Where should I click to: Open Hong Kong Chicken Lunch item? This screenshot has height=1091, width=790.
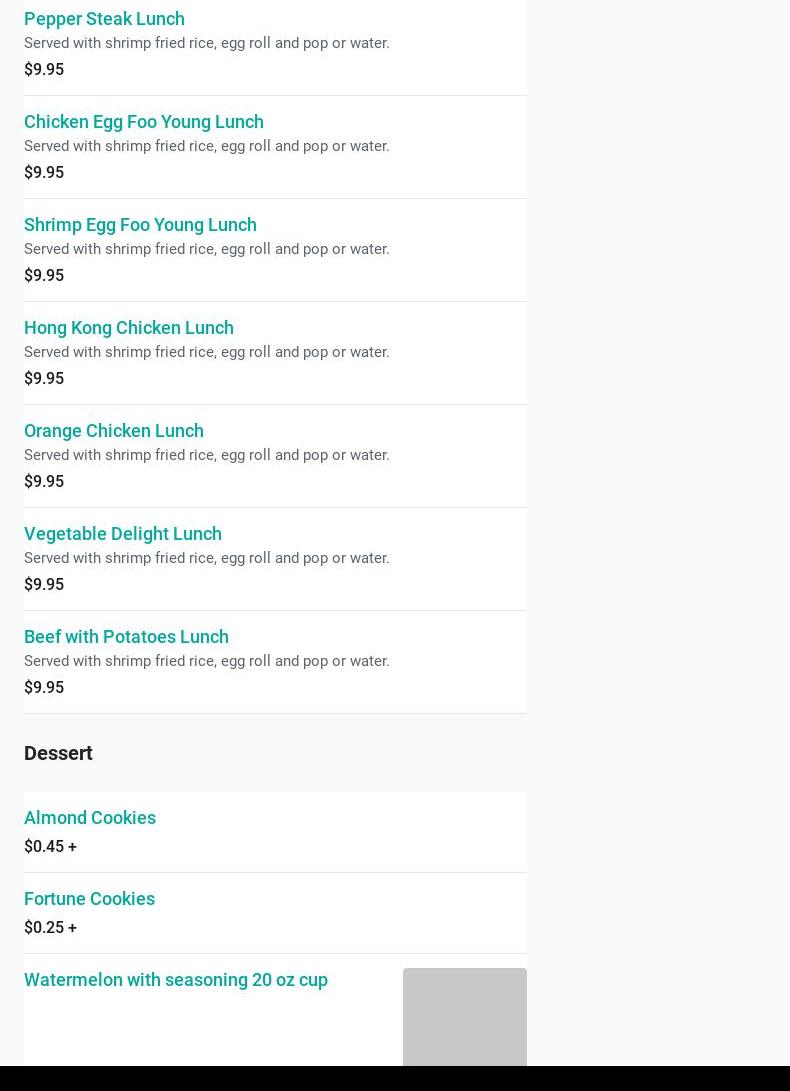click(129, 328)
